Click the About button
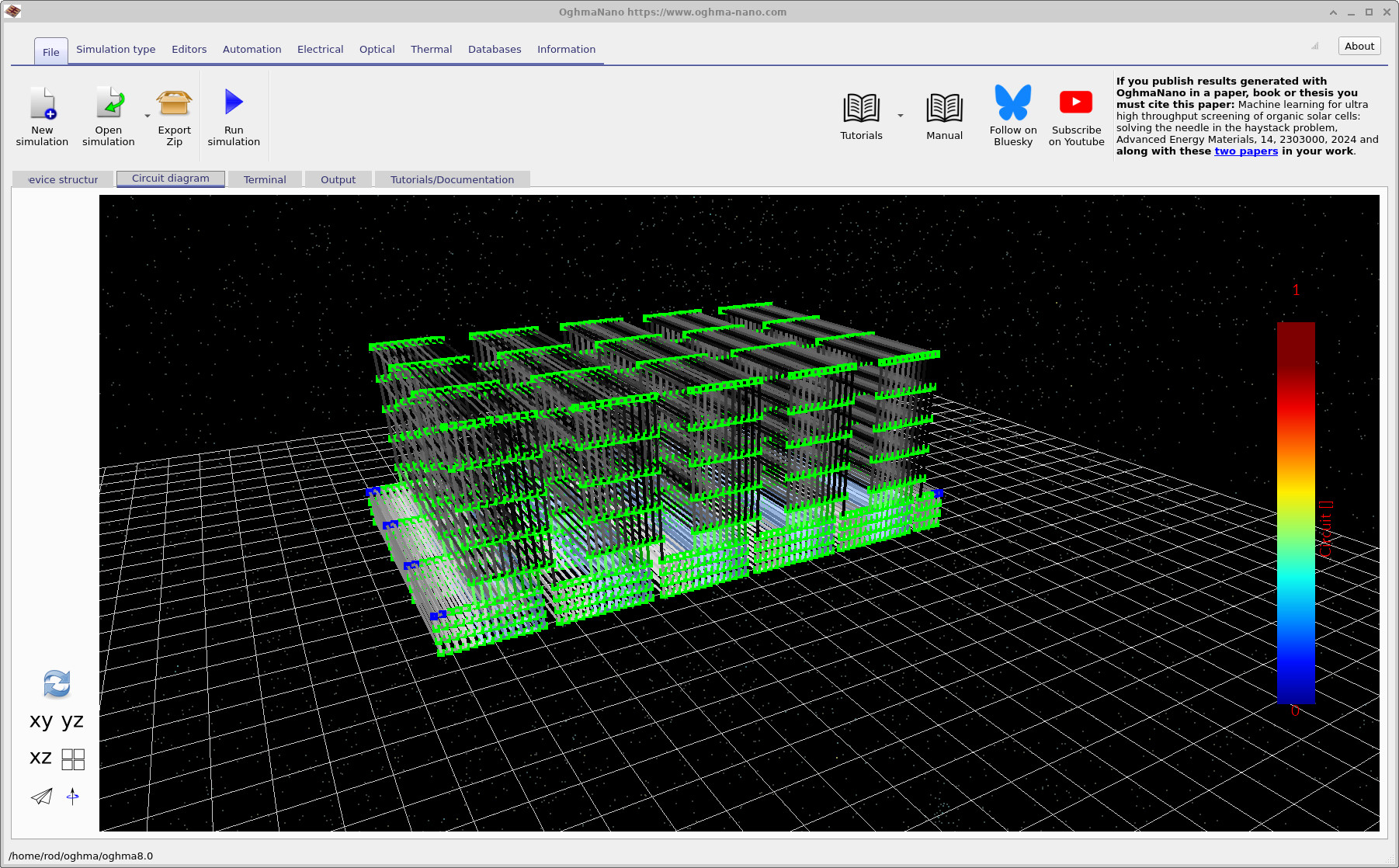The width and height of the screenshot is (1399, 868). coord(1359,46)
